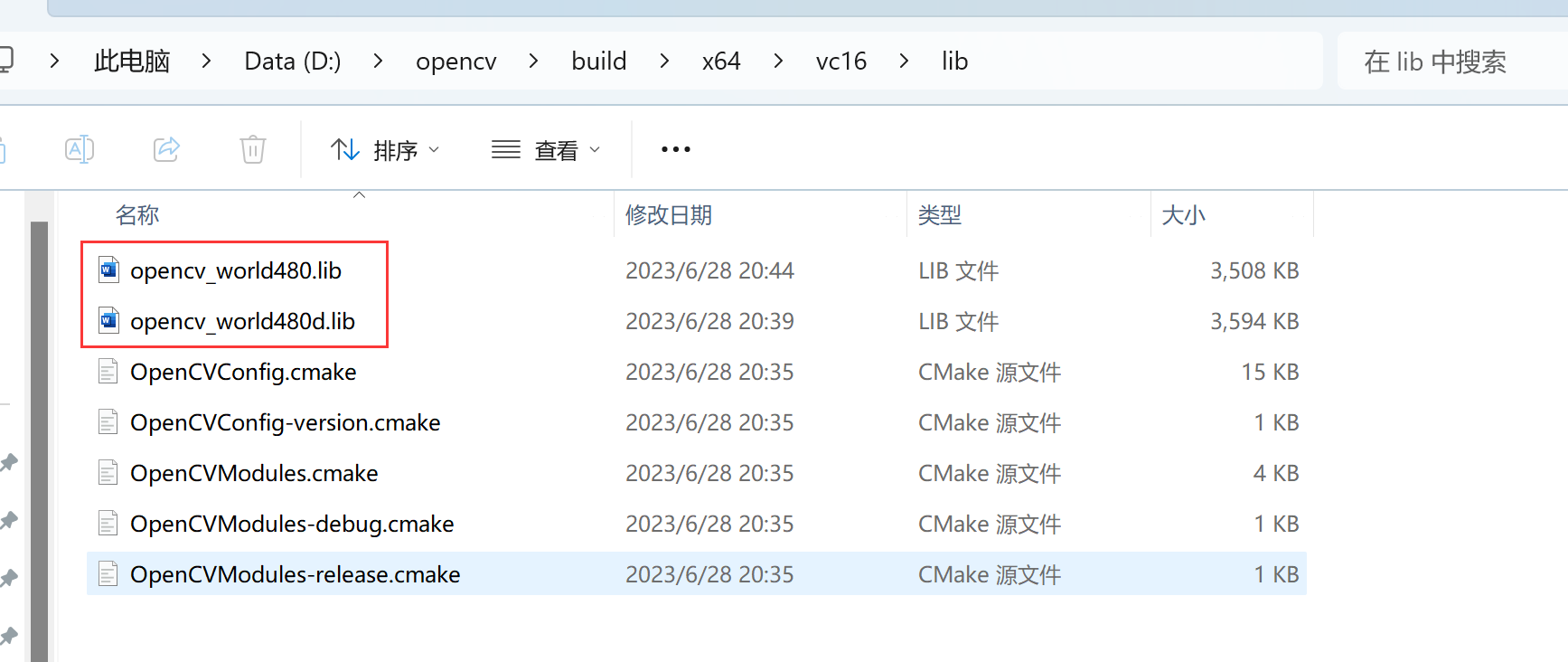Click the navigation pane vertical scrollbar
Screen dimensions: 1568x662
(x=39, y=441)
